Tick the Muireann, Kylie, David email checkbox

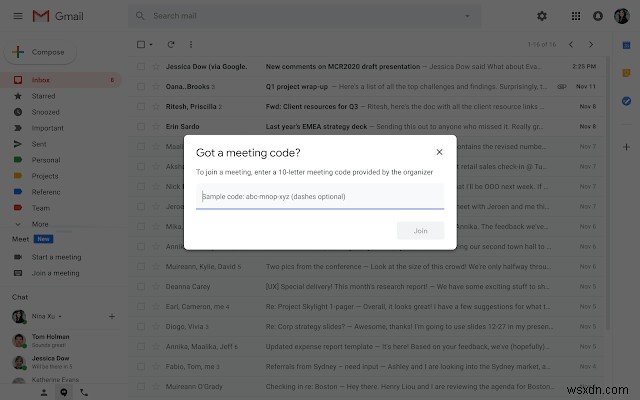(x=141, y=267)
